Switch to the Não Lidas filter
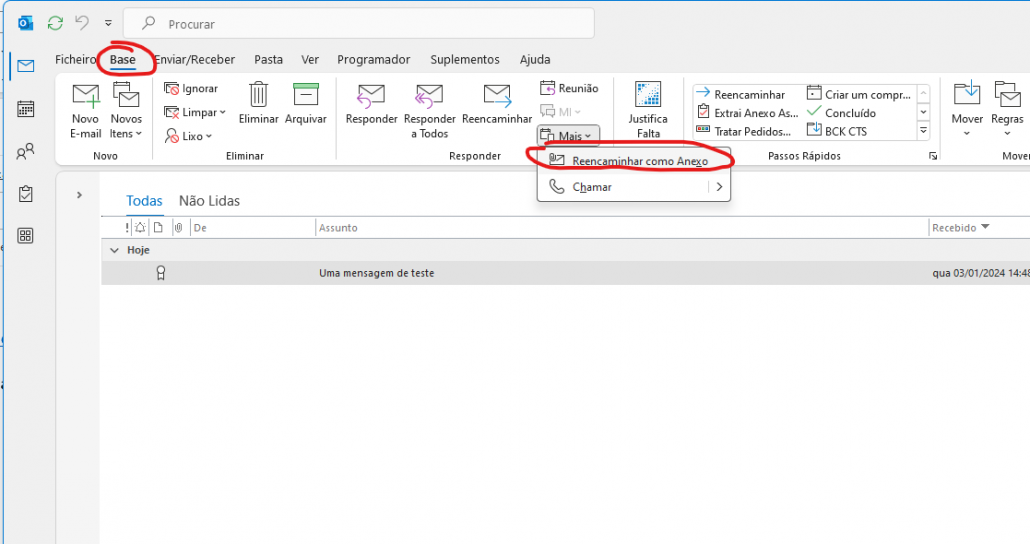Screen dimensions: 1030x544 coord(209,201)
